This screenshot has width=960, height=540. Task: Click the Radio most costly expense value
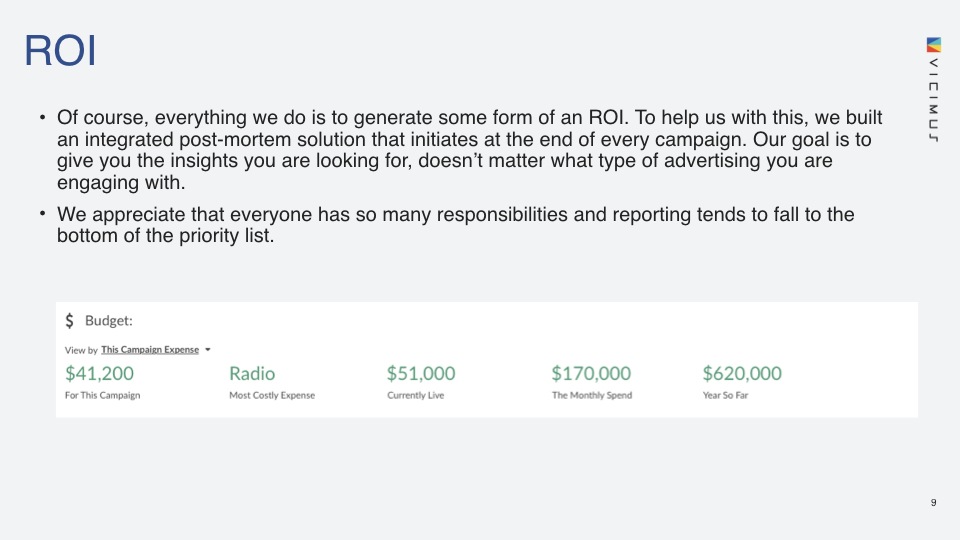coord(252,373)
